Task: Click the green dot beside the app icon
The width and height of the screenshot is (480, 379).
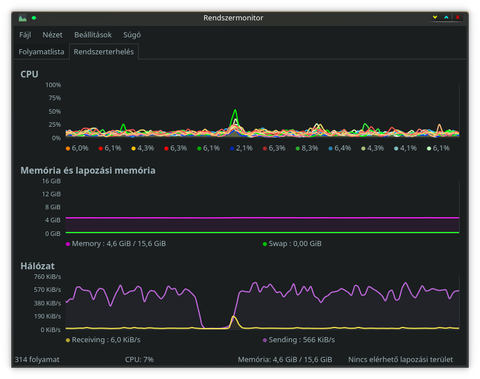Action: pyautogui.click(x=34, y=18)
